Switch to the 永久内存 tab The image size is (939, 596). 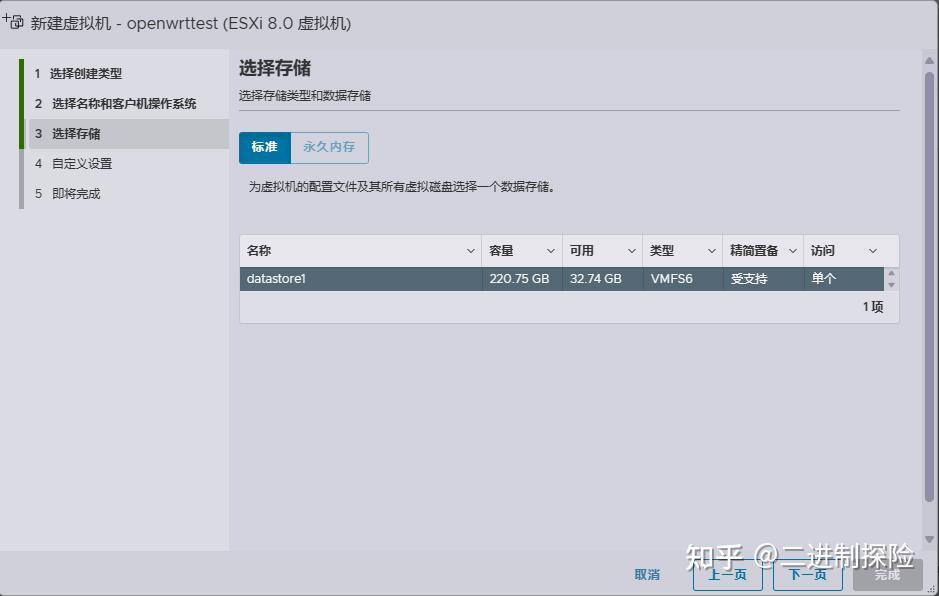tap(331, 147)
